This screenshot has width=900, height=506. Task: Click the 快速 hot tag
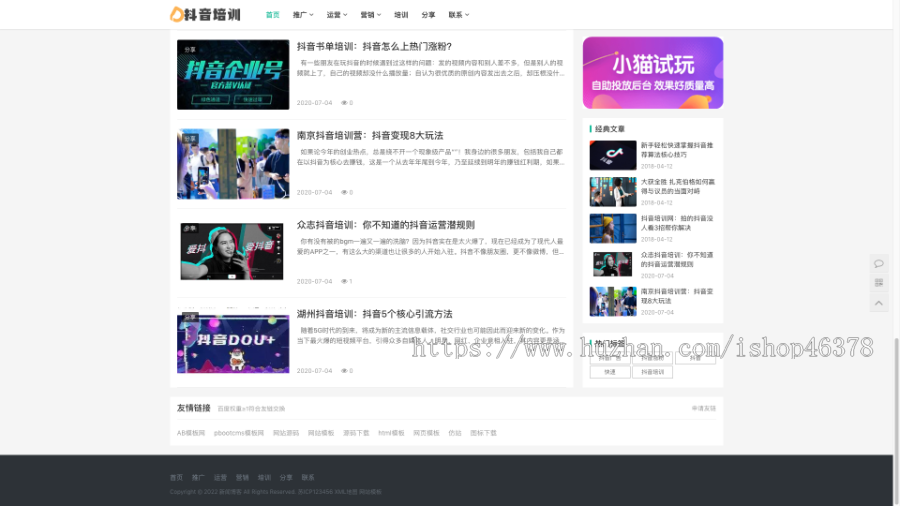610,372
